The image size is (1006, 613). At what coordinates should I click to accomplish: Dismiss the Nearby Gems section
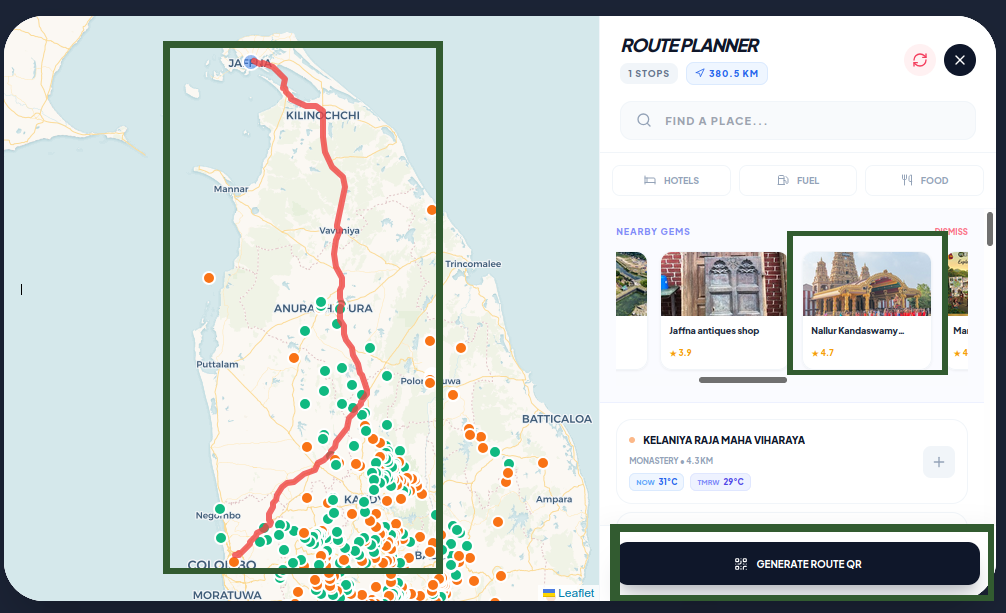[951, 231]
